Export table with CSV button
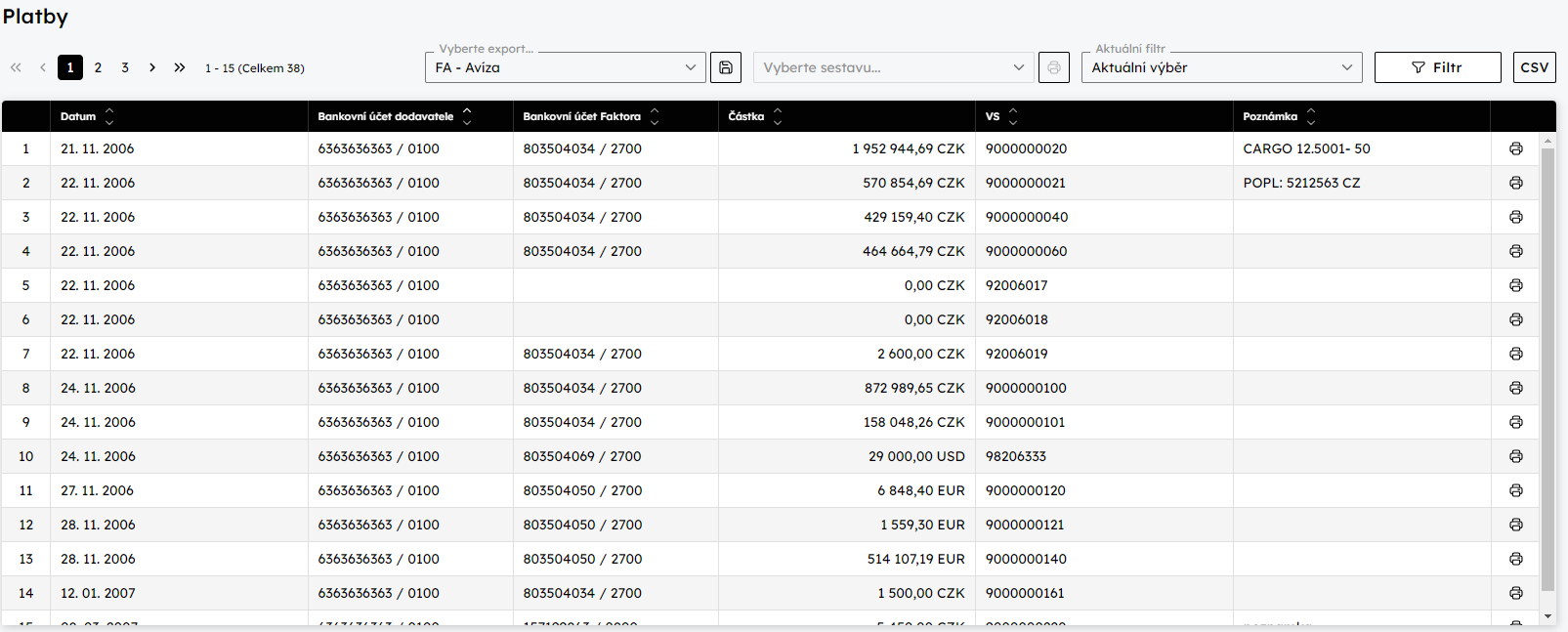1568x632 pixels. click(1534, 67)
